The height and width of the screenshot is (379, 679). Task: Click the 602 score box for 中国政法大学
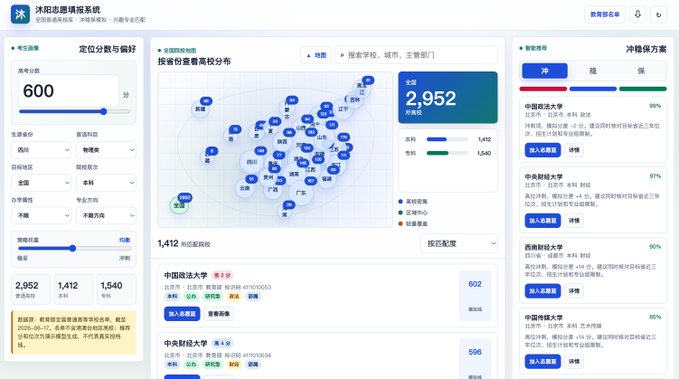click(475, 295)
